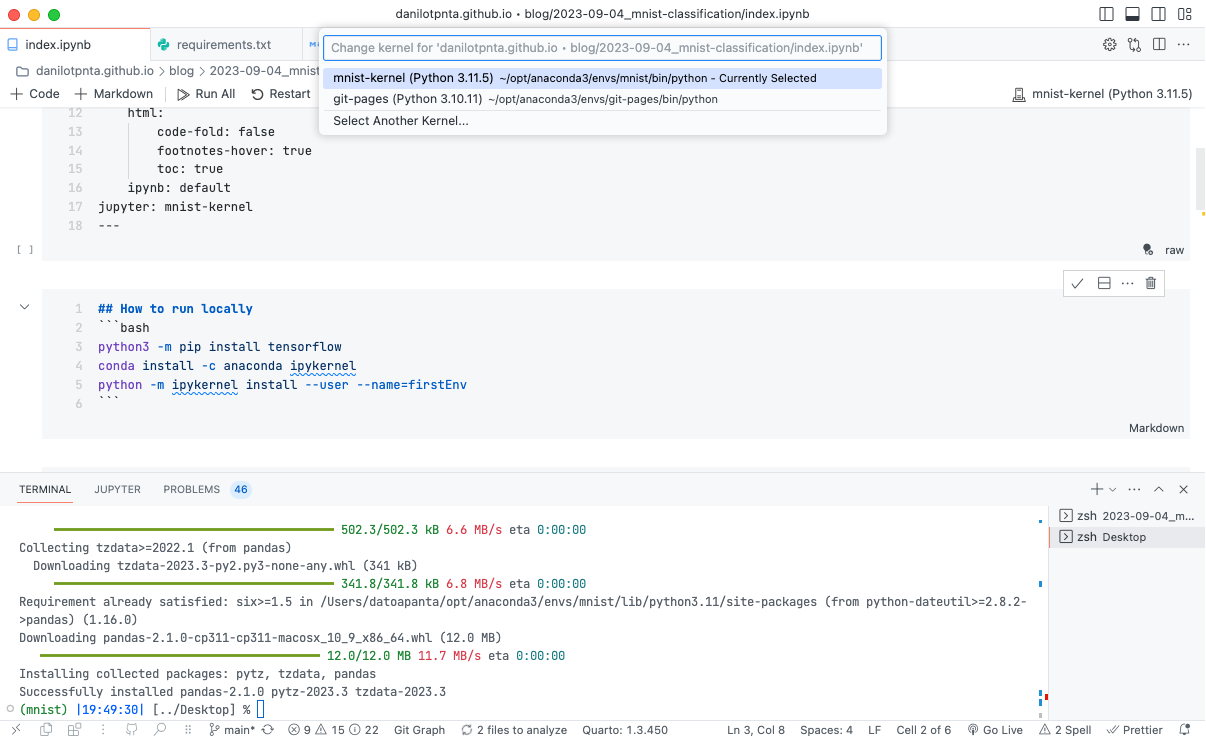Open notebook settings gear icon
Viewport: 1206px width, 741px height.
click(1109, 45)
